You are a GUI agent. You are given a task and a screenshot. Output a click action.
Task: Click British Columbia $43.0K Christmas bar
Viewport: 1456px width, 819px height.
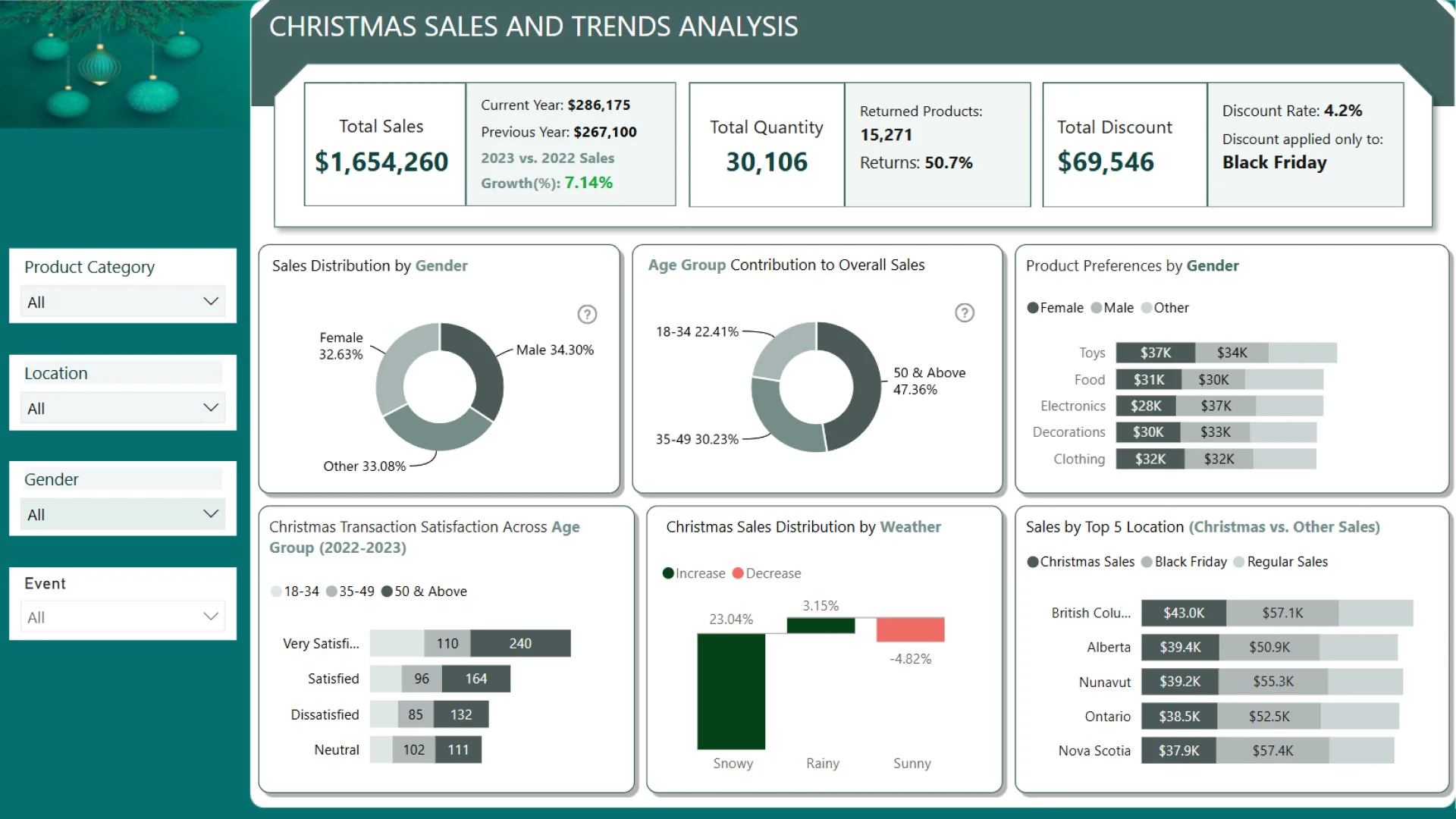click(1184, 613)
